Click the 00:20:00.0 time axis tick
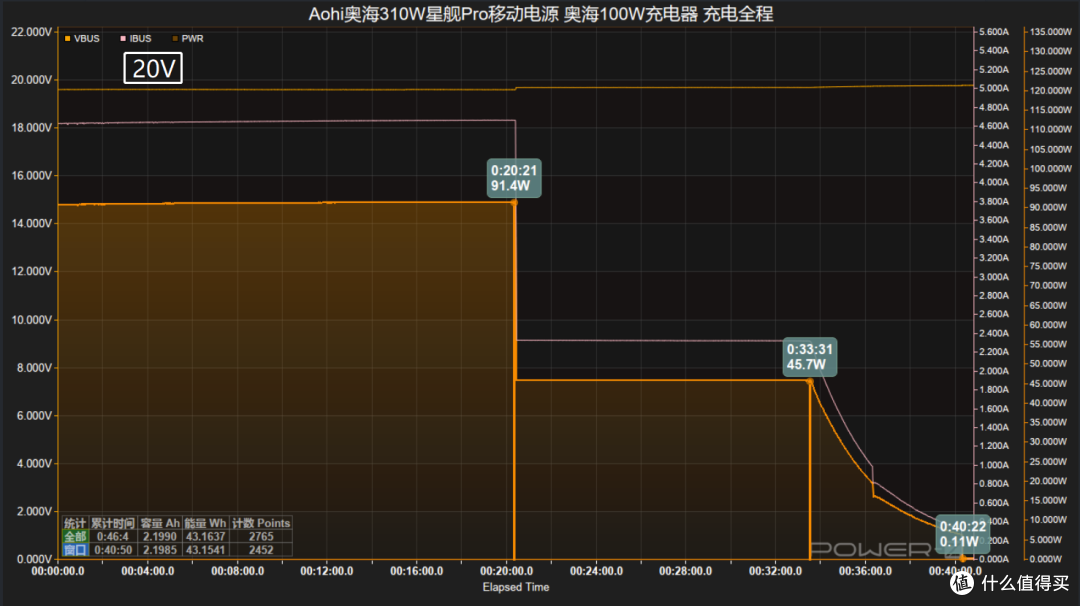This screenshot has width=1080, height=606. pyautogui.click(x=506, y=571)
